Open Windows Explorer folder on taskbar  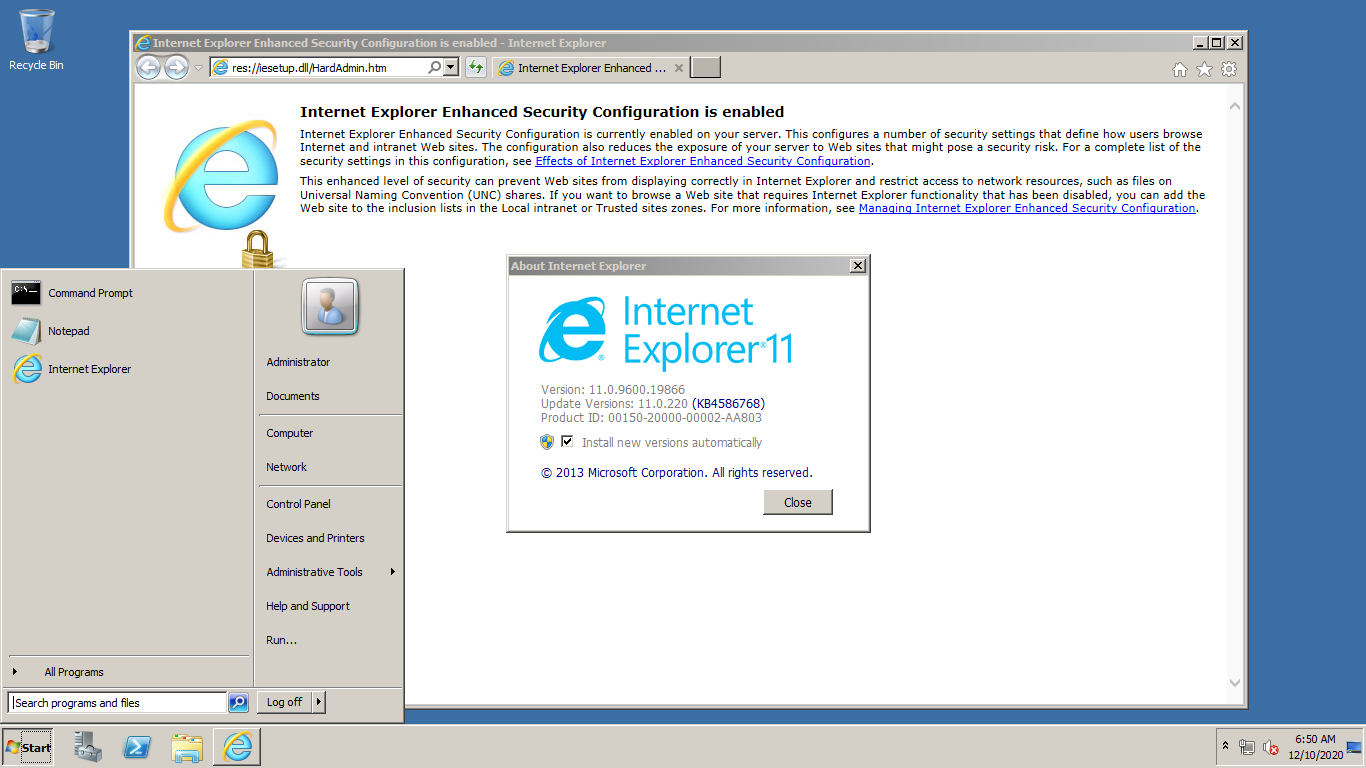(187, 747)
